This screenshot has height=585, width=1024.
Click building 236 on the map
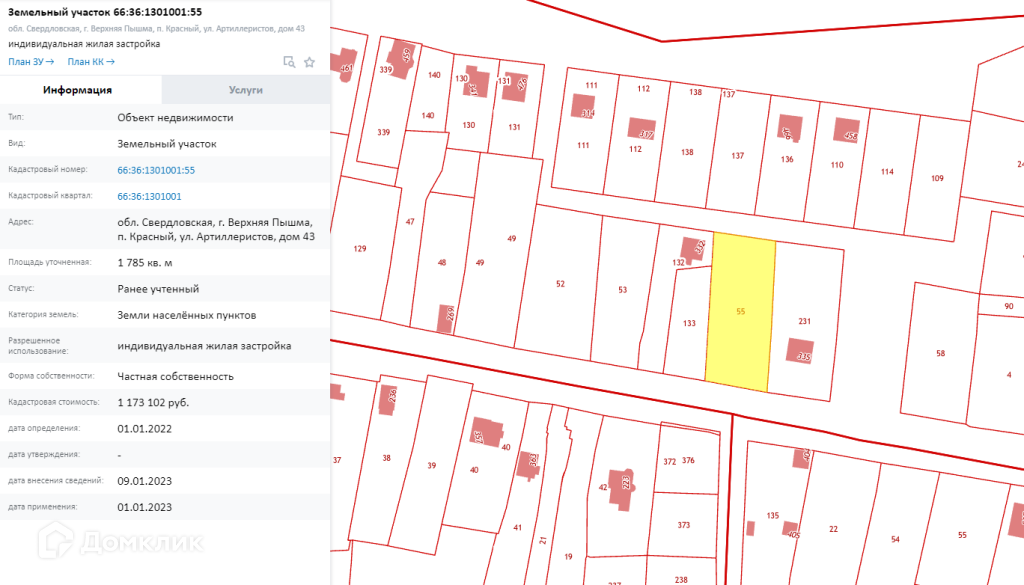click(388, 400)
